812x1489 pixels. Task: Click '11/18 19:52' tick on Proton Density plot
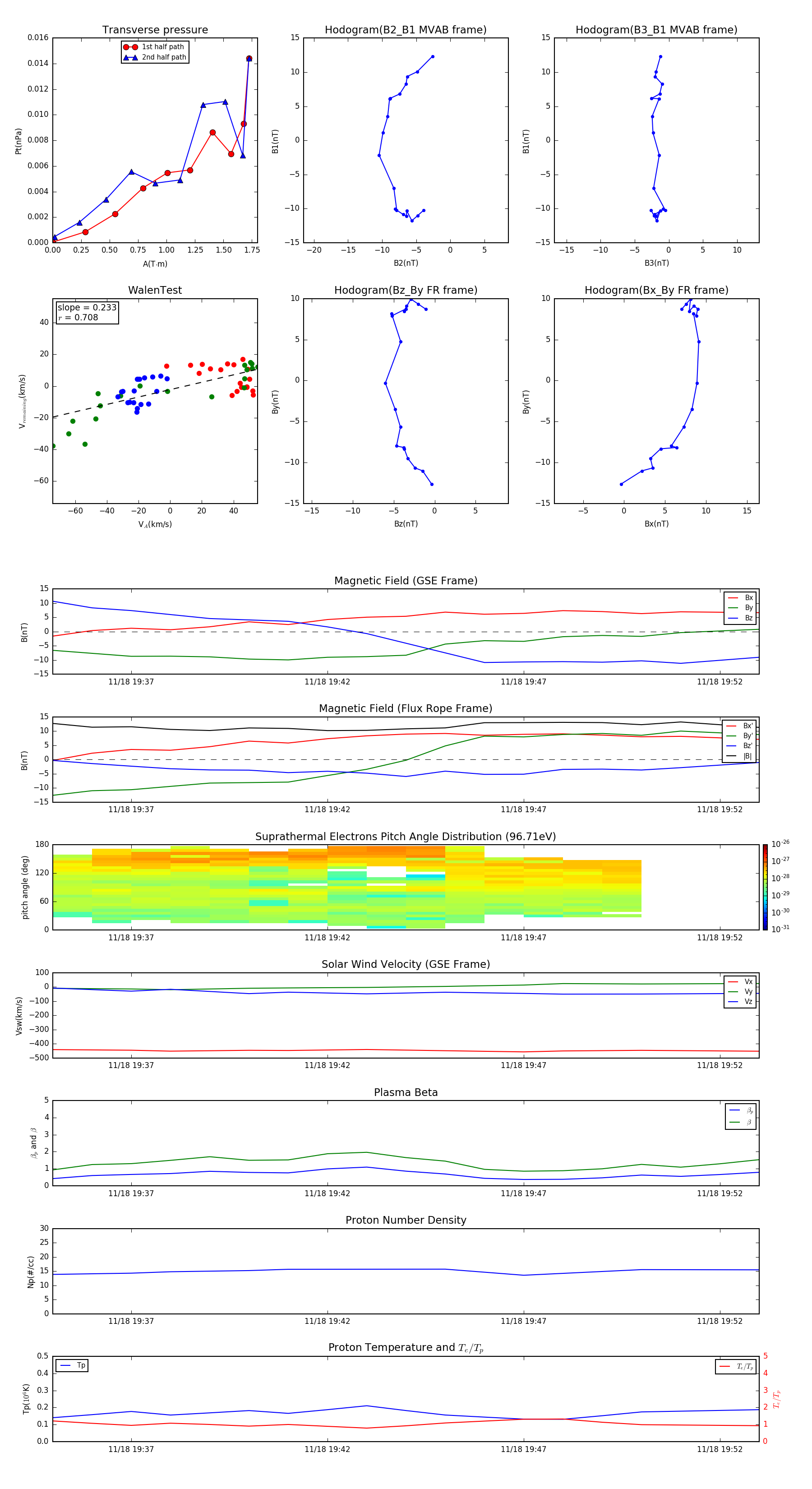pos(720,1321)
